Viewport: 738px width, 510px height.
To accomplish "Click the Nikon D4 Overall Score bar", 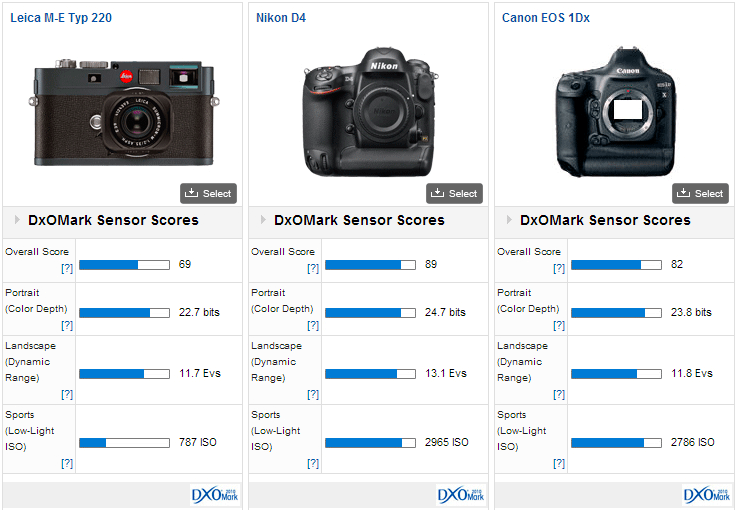I will 370,265.
